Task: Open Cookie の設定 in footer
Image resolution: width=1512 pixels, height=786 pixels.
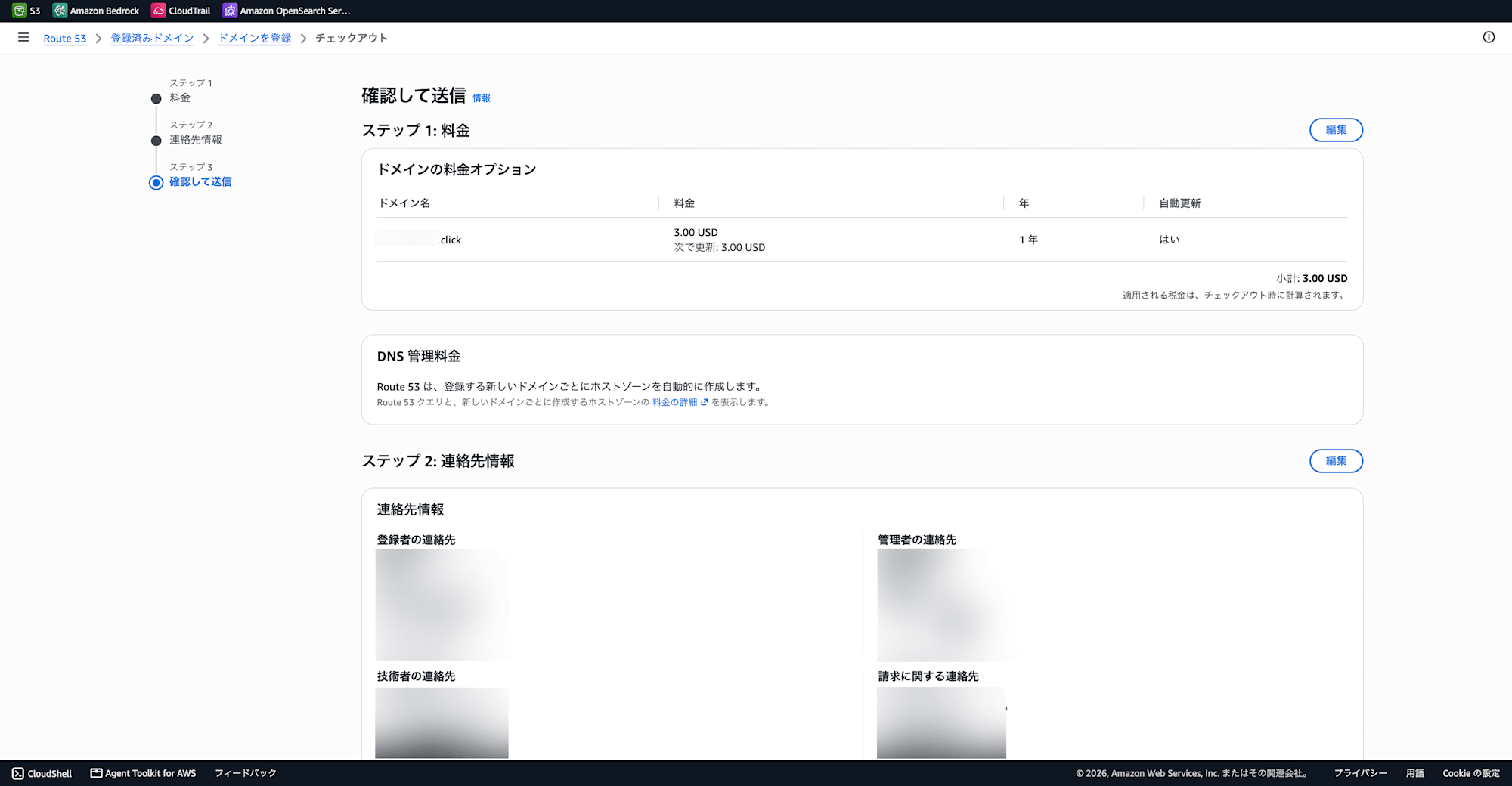Action: tap(1471, 773)
